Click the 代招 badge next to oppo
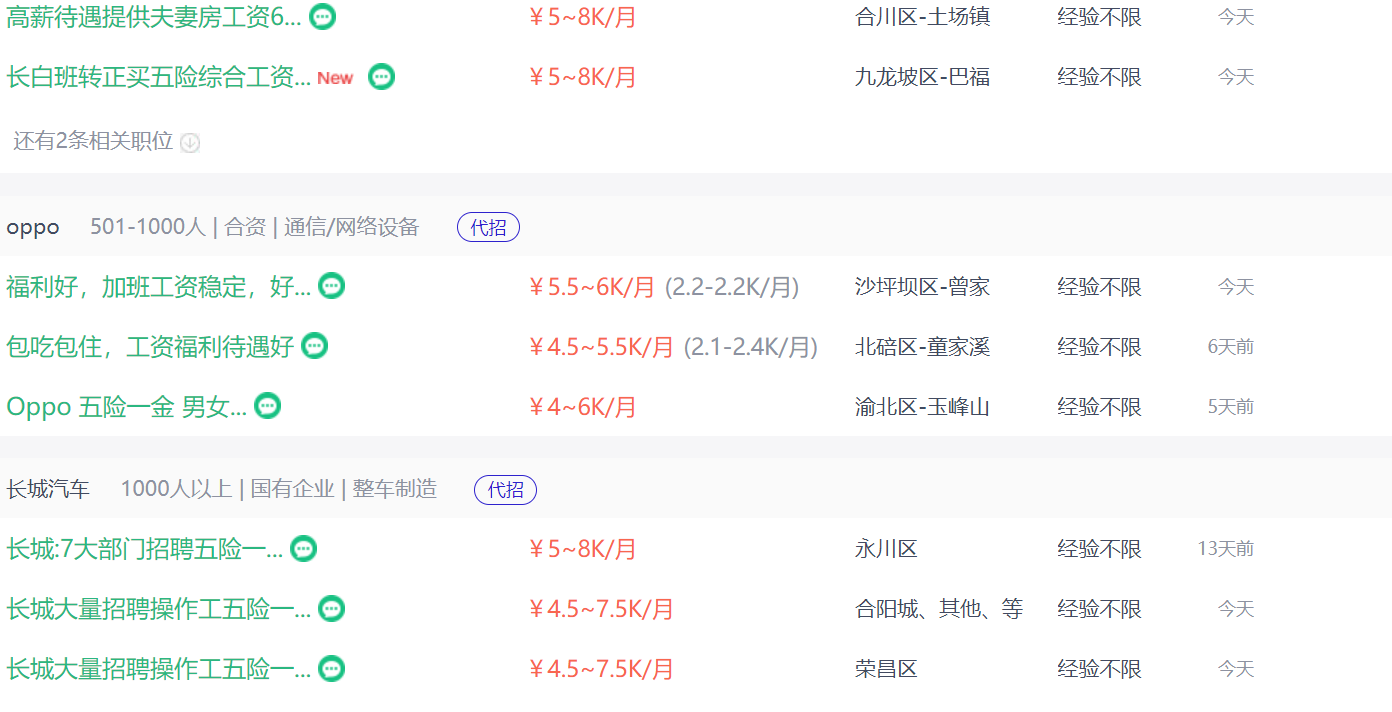Screen dimensions: 1392x712 pyautogui.click(x=488, y=227)
